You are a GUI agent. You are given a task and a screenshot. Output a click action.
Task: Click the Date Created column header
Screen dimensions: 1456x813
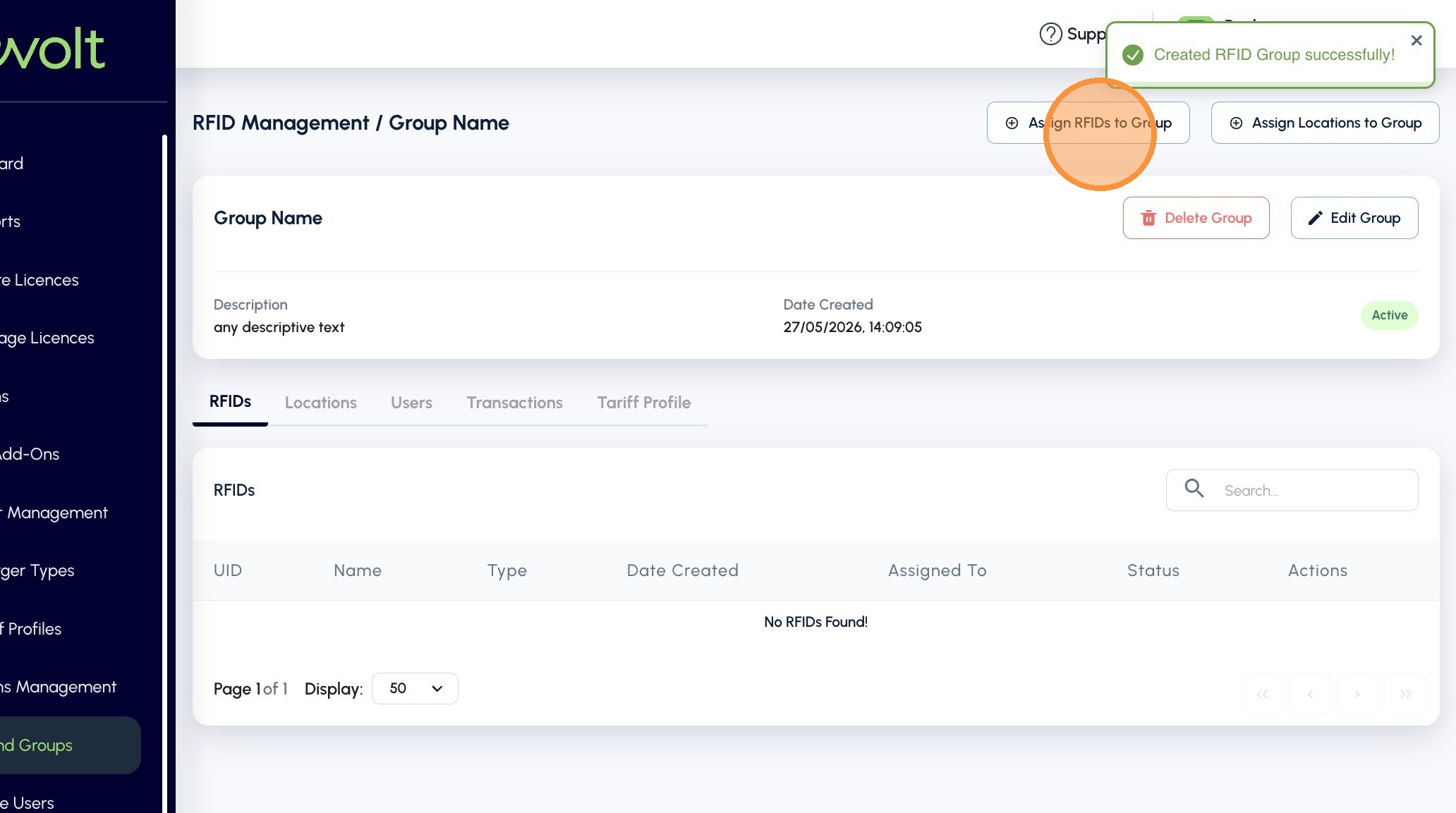point(682,570)
